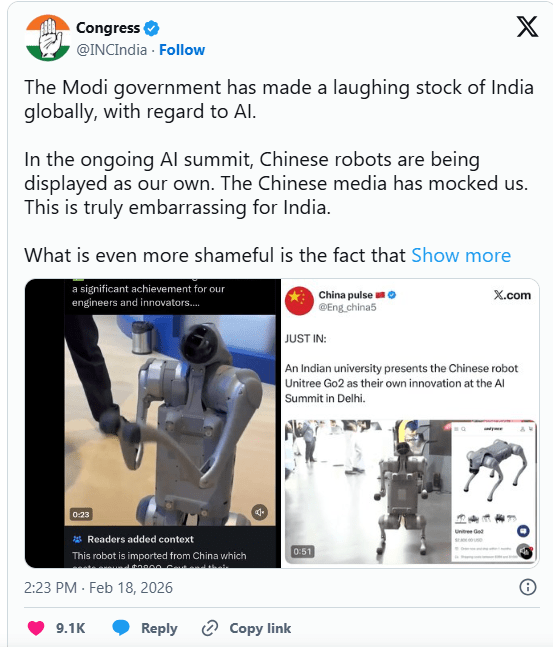Unmute the left robot video
The height and width of the screenshot is (647, 553).
point(260,512)
